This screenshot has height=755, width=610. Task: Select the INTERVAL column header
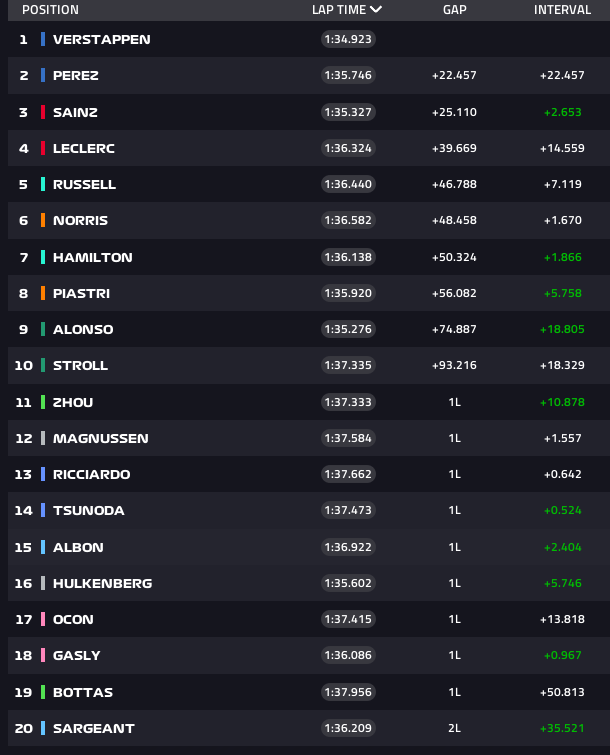click(562, 10)
